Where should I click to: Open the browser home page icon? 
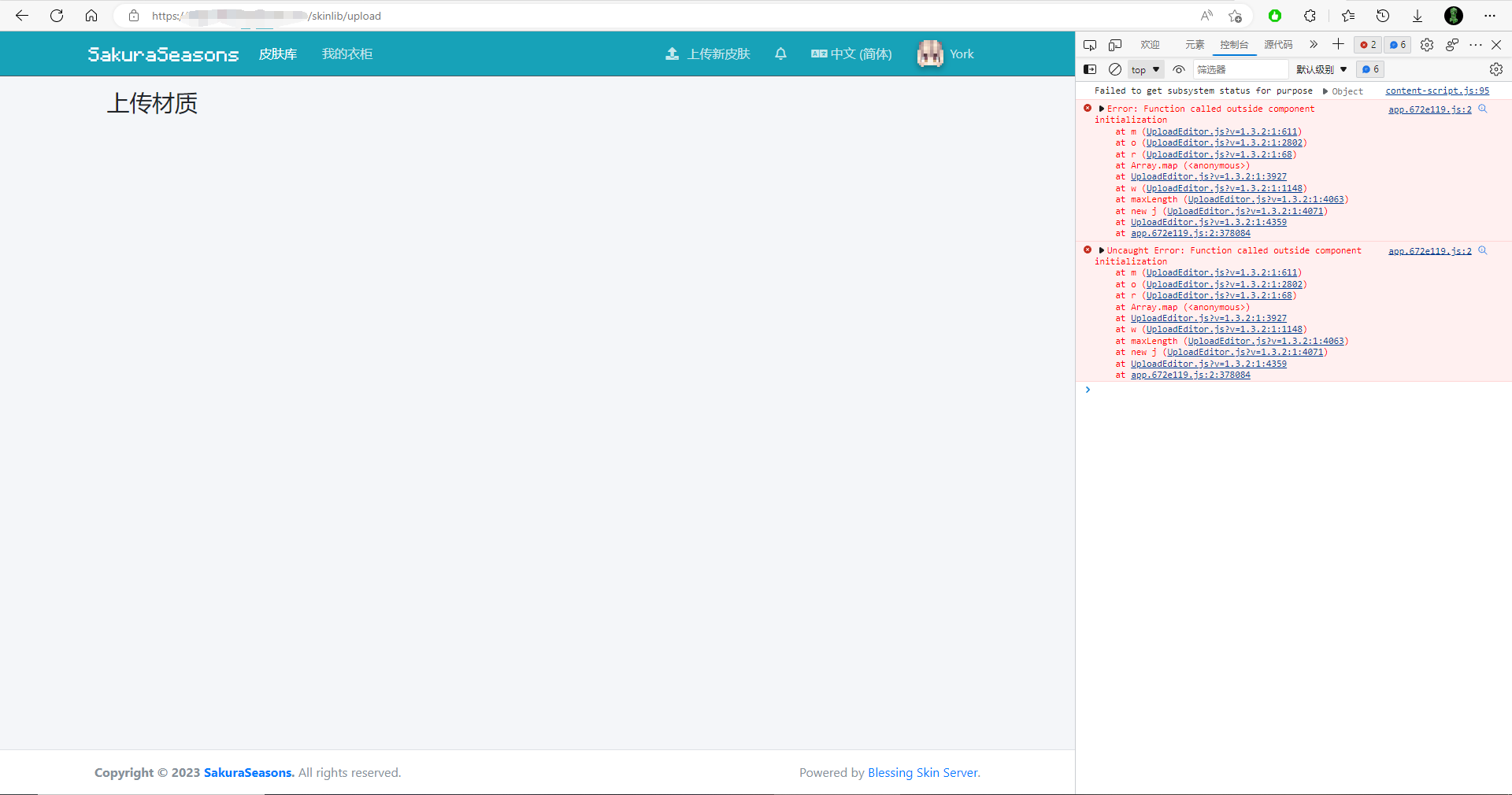point(91,16)
